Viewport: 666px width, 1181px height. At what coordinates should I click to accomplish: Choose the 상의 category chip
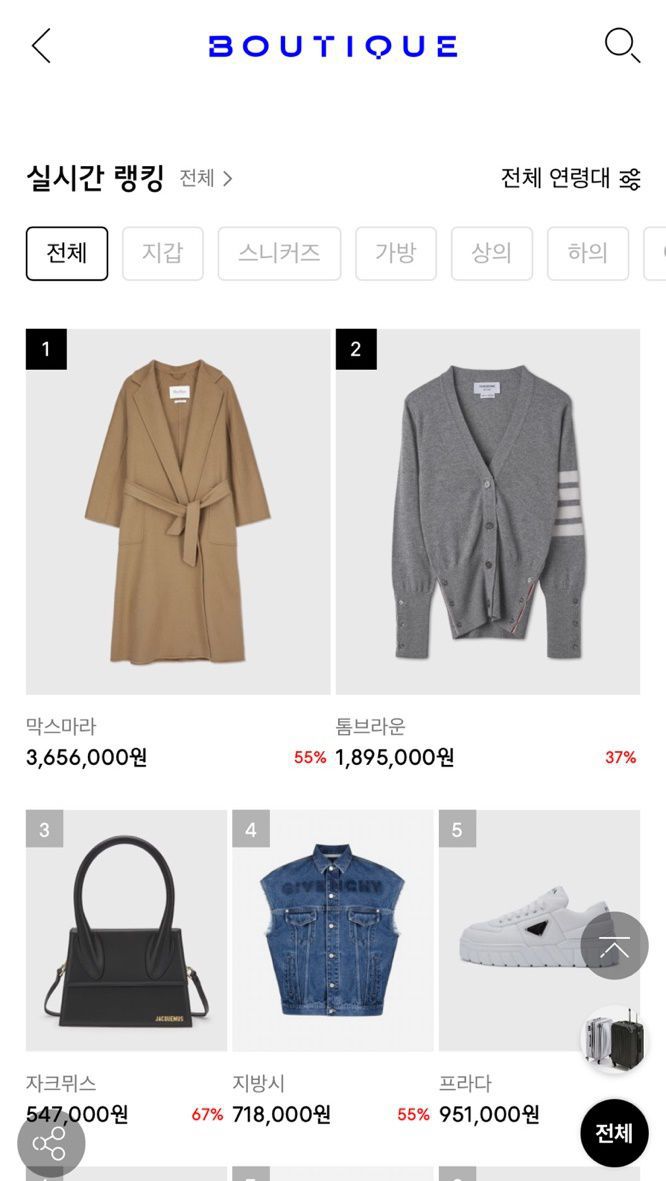tap(492, 253)
